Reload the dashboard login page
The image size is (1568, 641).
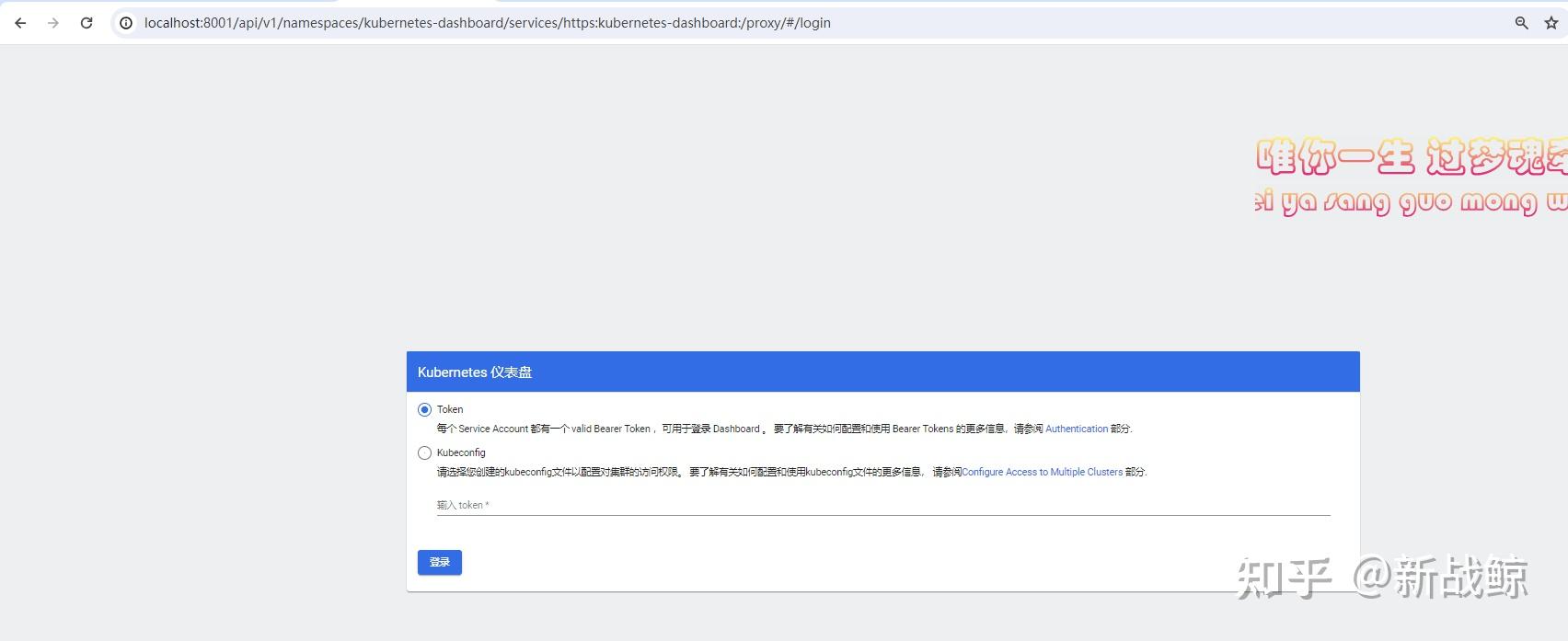click(x=86, y=23)
